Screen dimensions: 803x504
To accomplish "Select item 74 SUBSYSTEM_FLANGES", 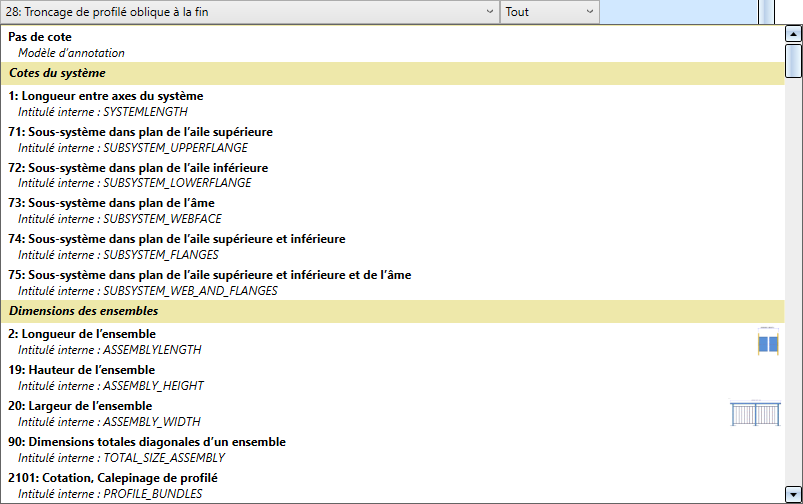I will 177,240.
